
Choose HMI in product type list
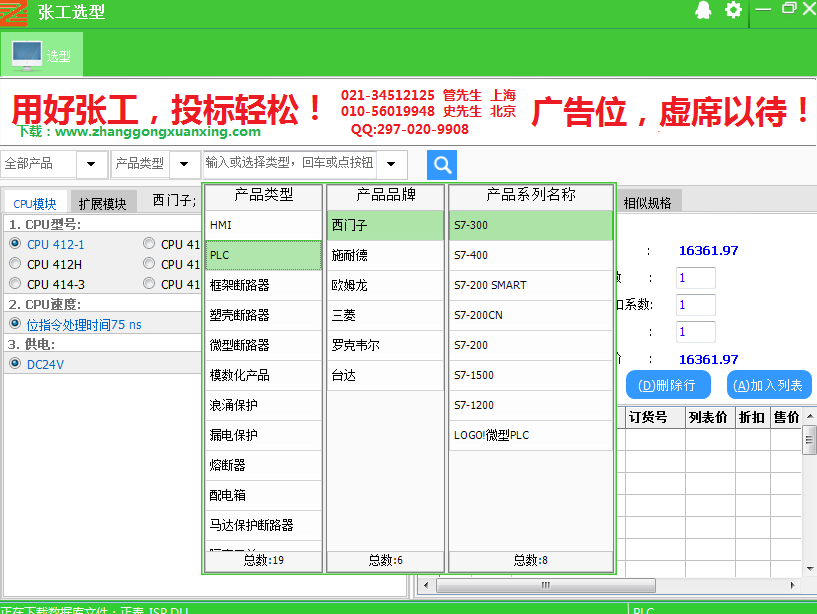coord(264,225)
